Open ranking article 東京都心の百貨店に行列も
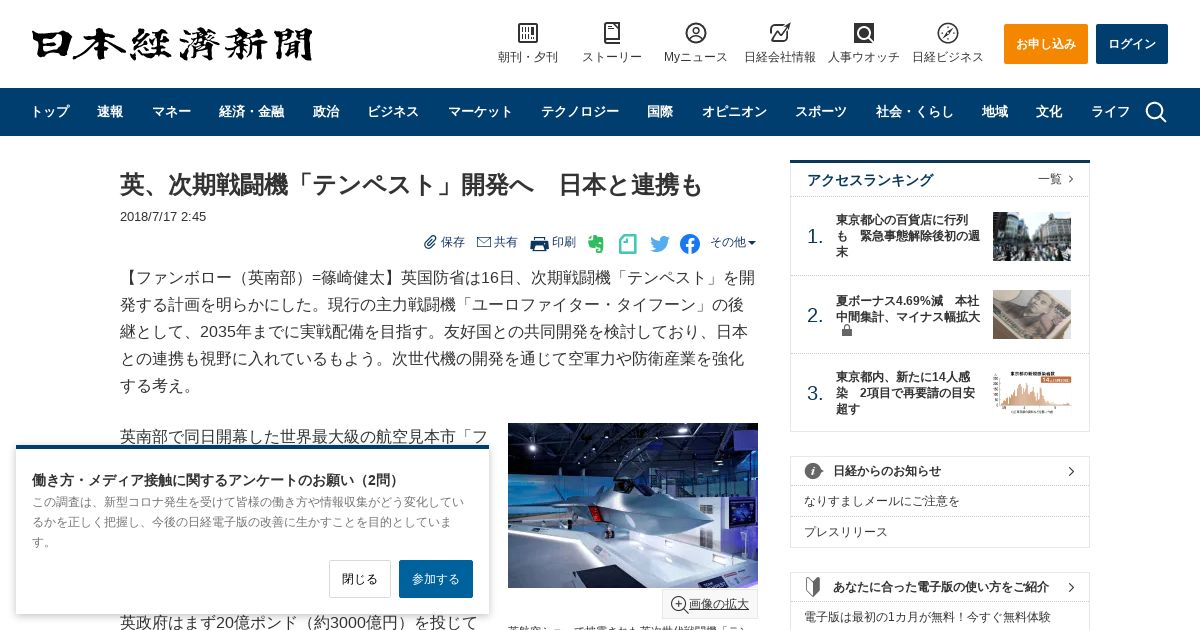The height and width of the screenshot is (630, 1200). click(907, 236)
